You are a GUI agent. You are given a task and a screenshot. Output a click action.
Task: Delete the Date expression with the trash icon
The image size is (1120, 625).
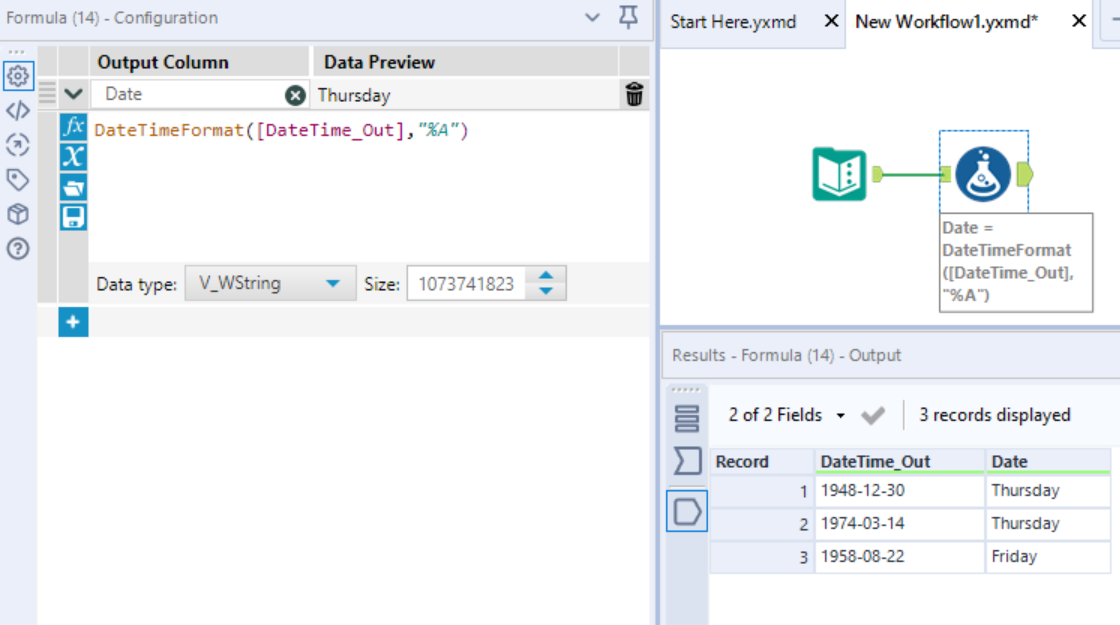tap(634, 94)
